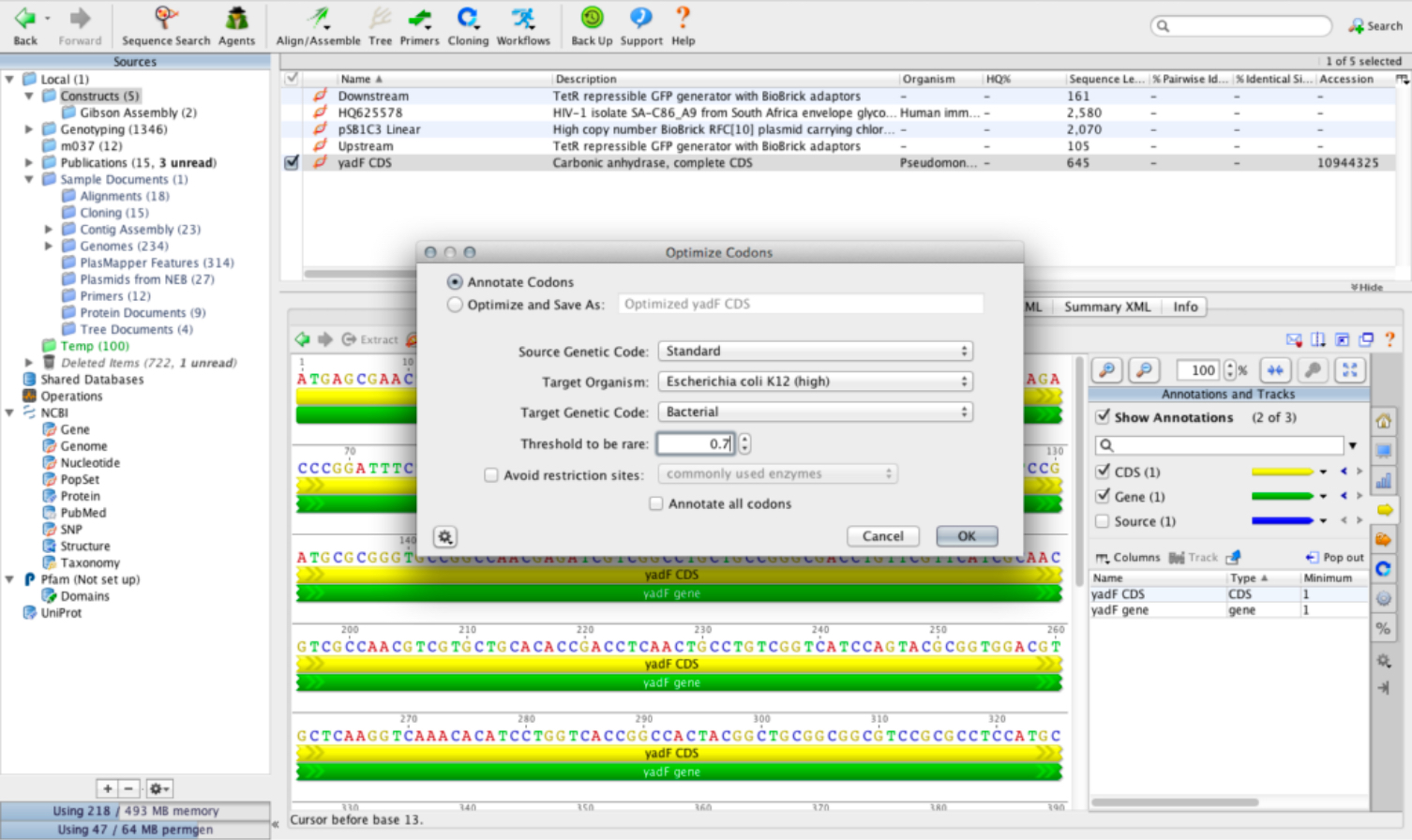Collapse the Constructs folder
The height and width of the screenshot is (840, 1412).
click(x=29, y=96)
